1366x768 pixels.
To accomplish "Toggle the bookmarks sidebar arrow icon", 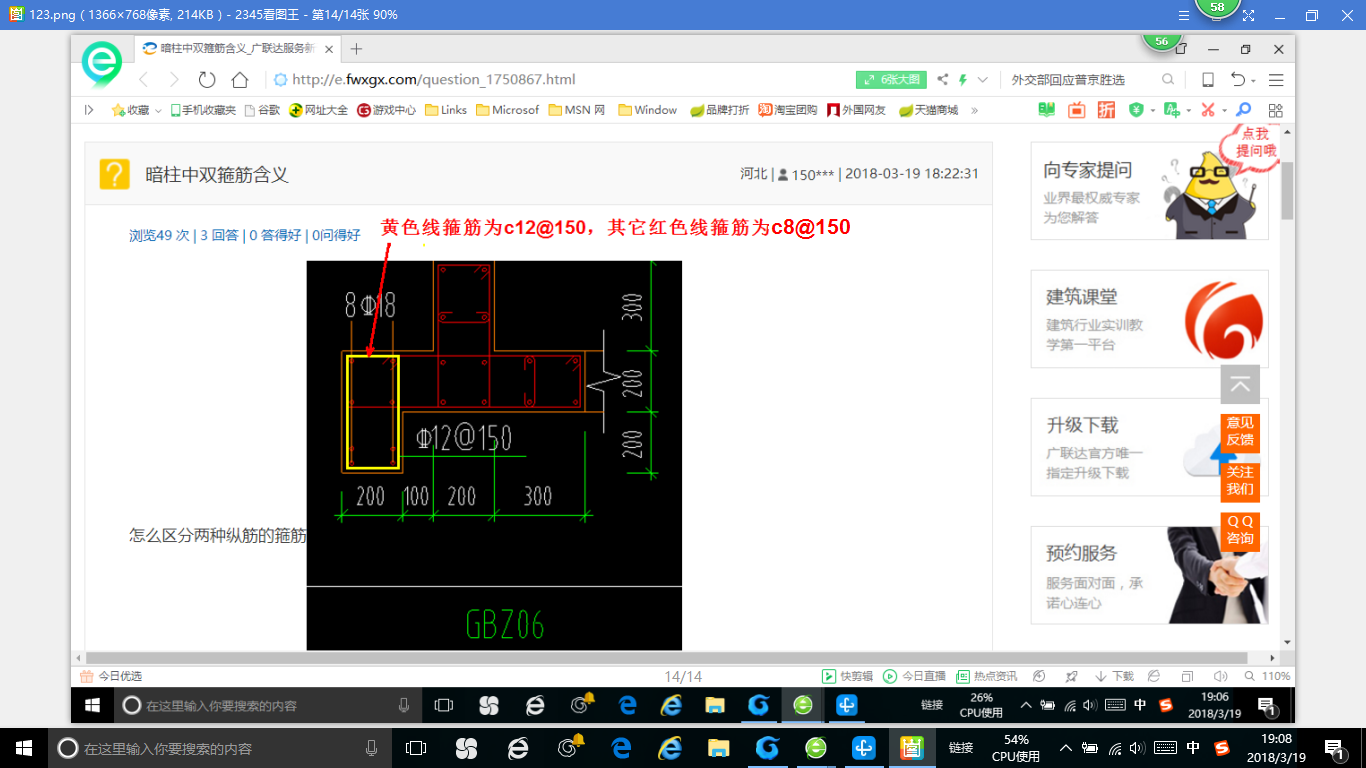I will click(89, 110).
